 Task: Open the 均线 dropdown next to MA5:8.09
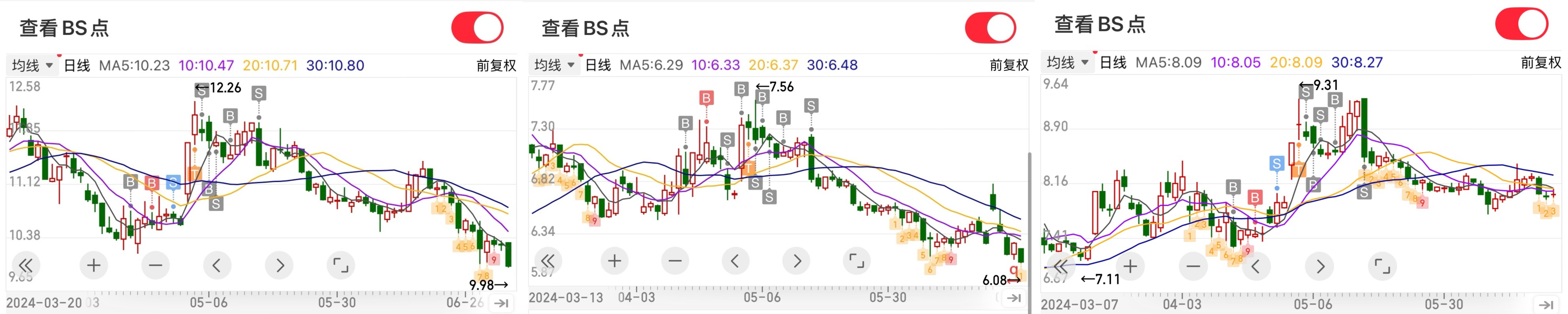click(x=1068, y=62)
